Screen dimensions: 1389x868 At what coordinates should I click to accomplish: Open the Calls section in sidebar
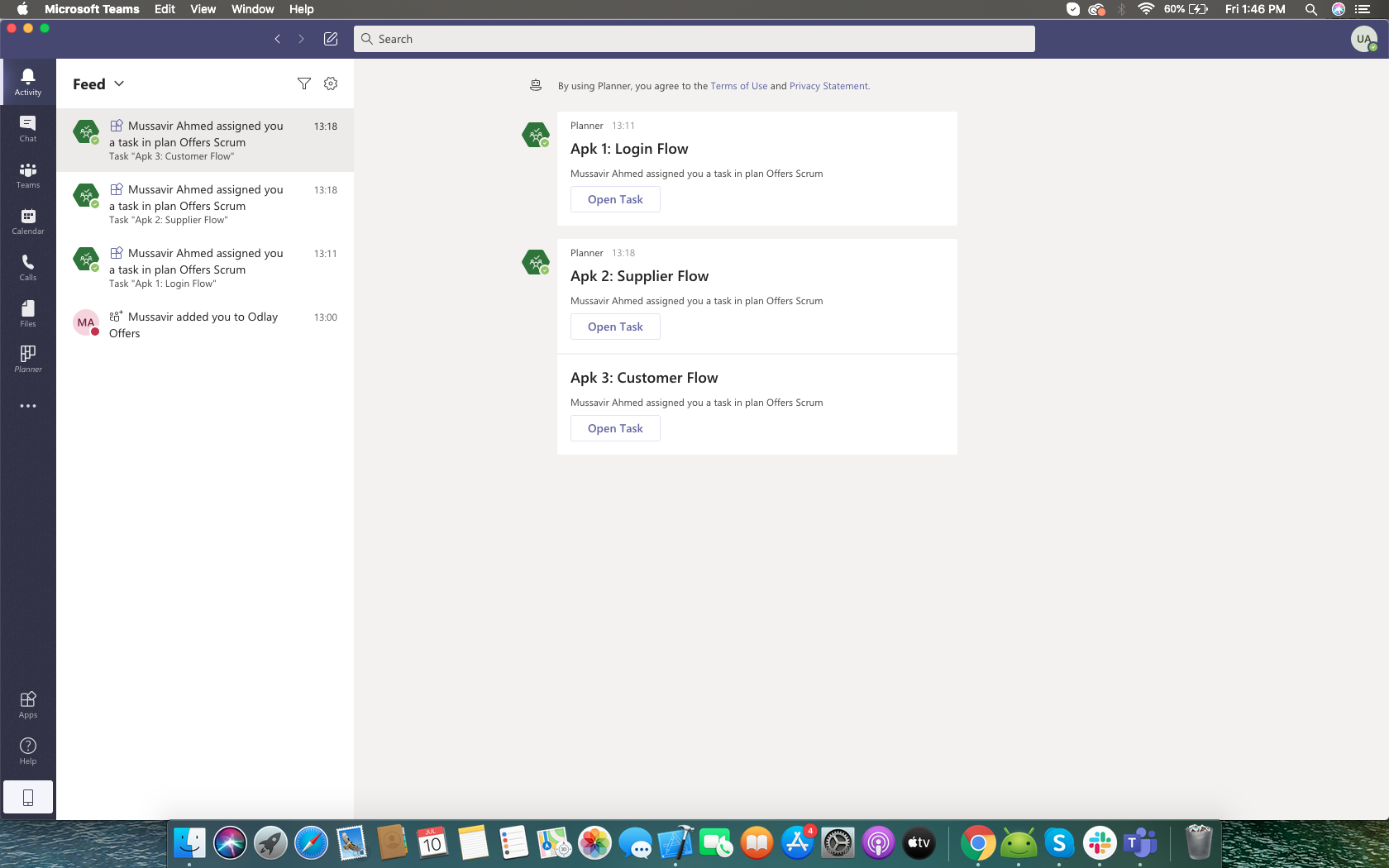(x=27, y=267)
